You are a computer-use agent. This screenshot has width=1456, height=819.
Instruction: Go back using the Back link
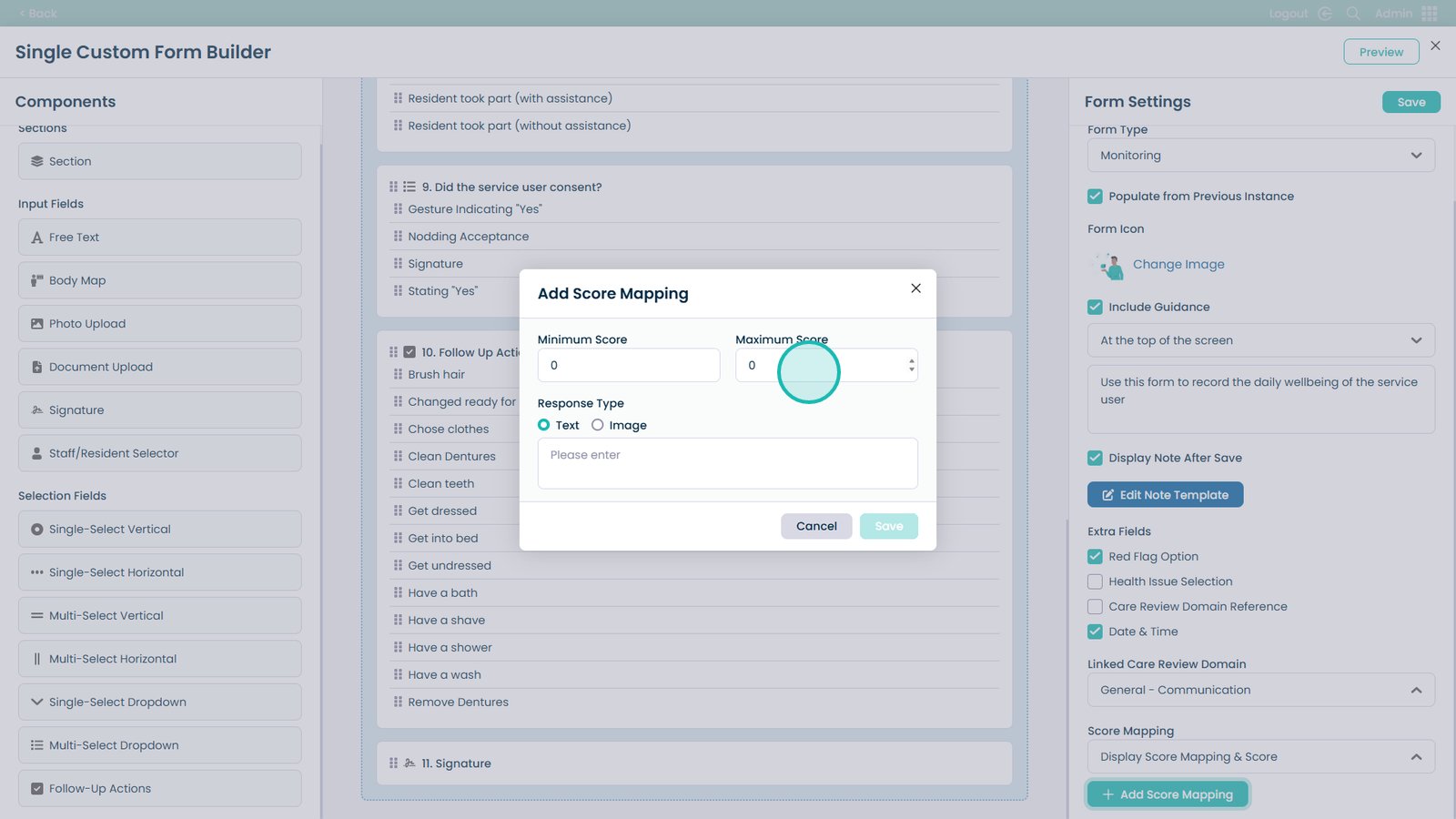37,14
